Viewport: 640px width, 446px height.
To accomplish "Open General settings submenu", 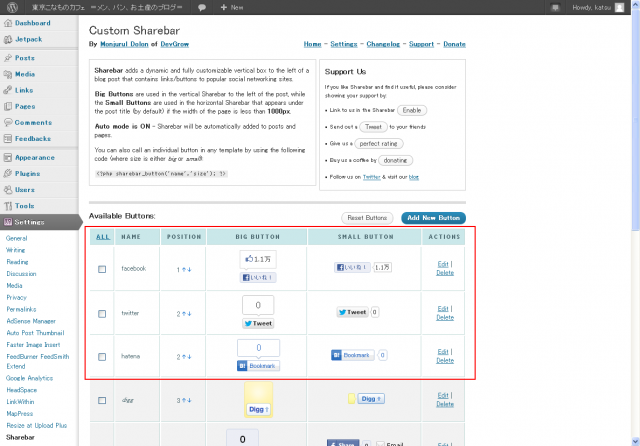I will (16, 238).
